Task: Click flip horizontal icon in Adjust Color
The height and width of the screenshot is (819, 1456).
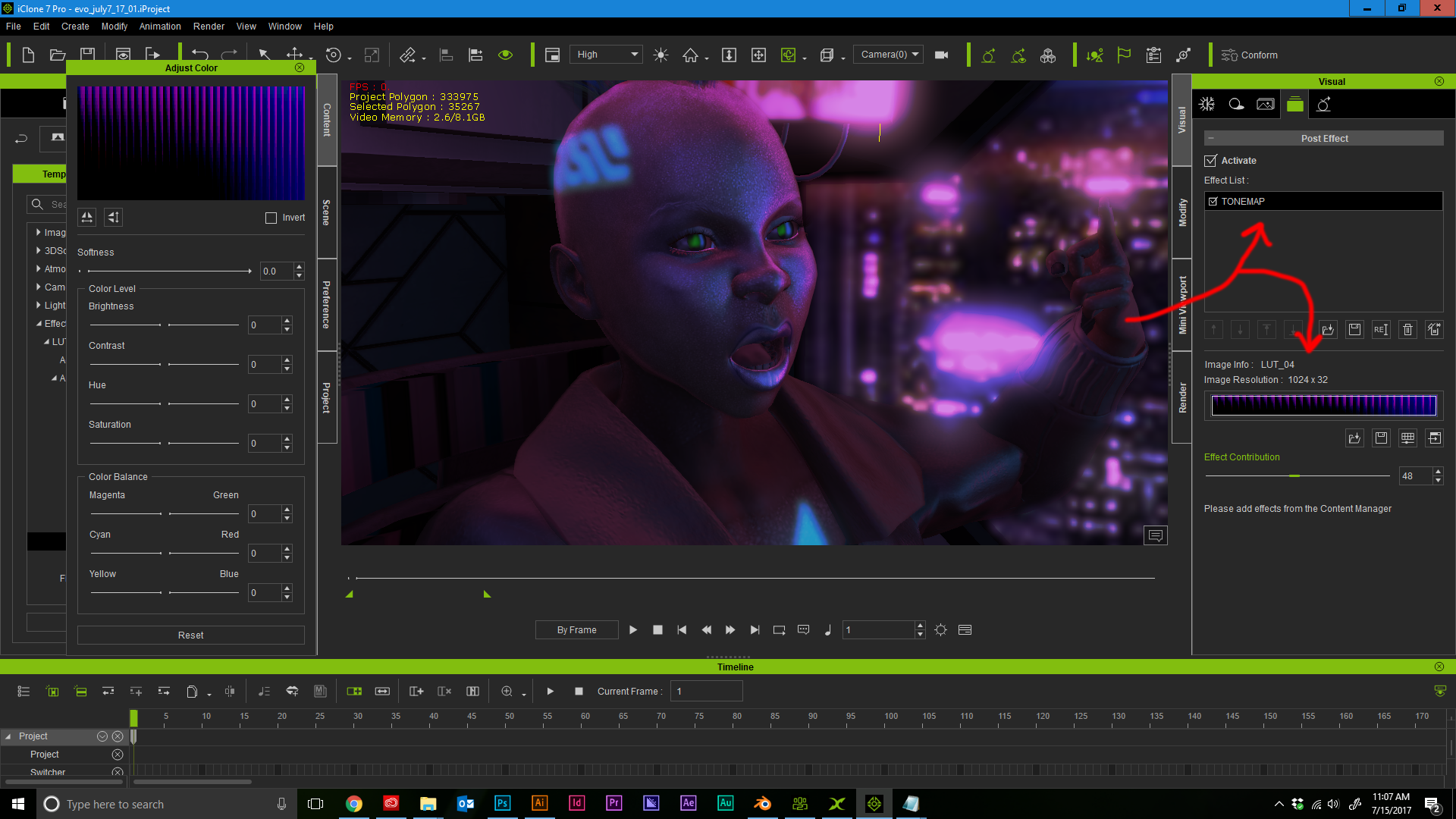Action: (87, 218)
